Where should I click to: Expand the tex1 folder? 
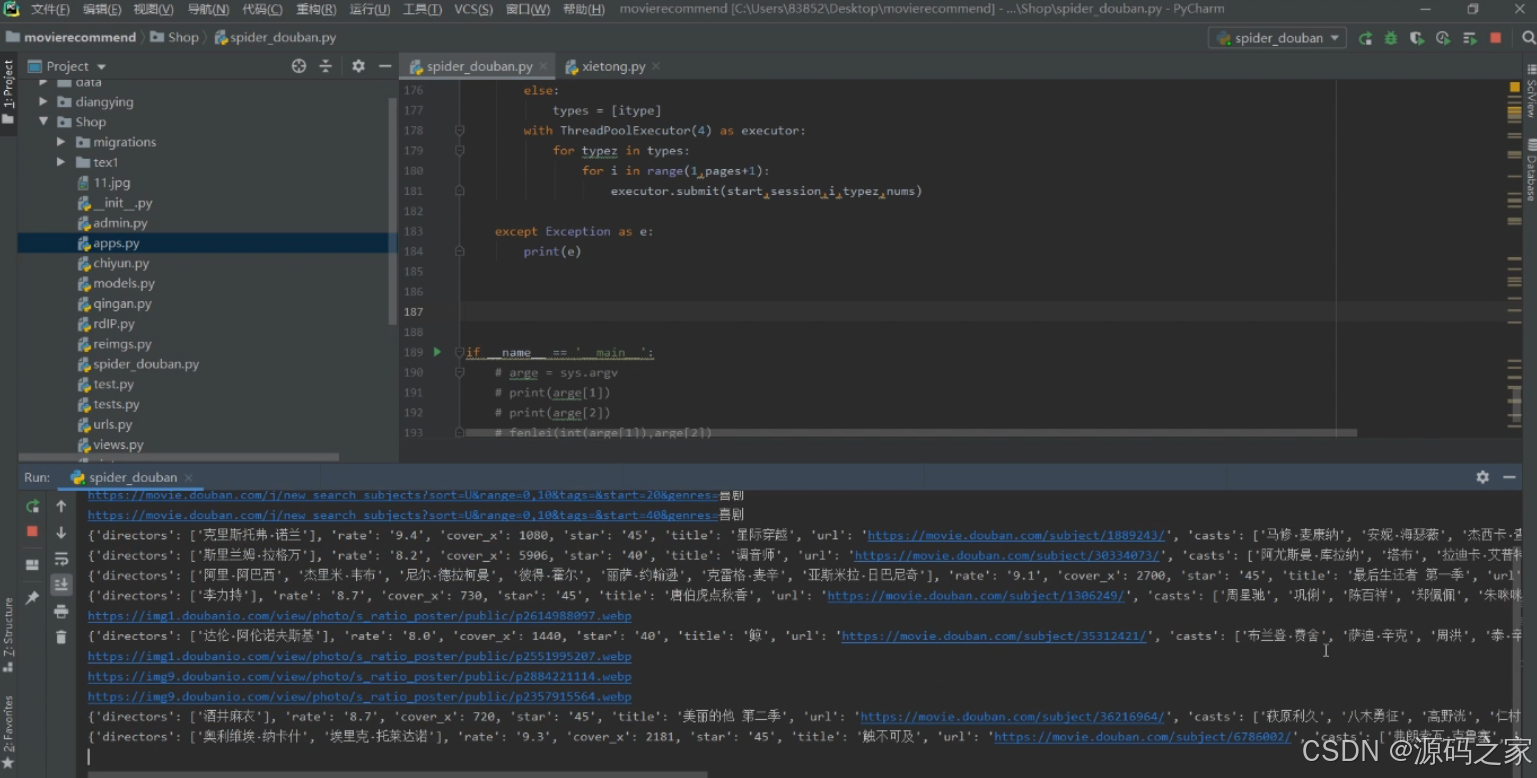(x=61, y=162)
